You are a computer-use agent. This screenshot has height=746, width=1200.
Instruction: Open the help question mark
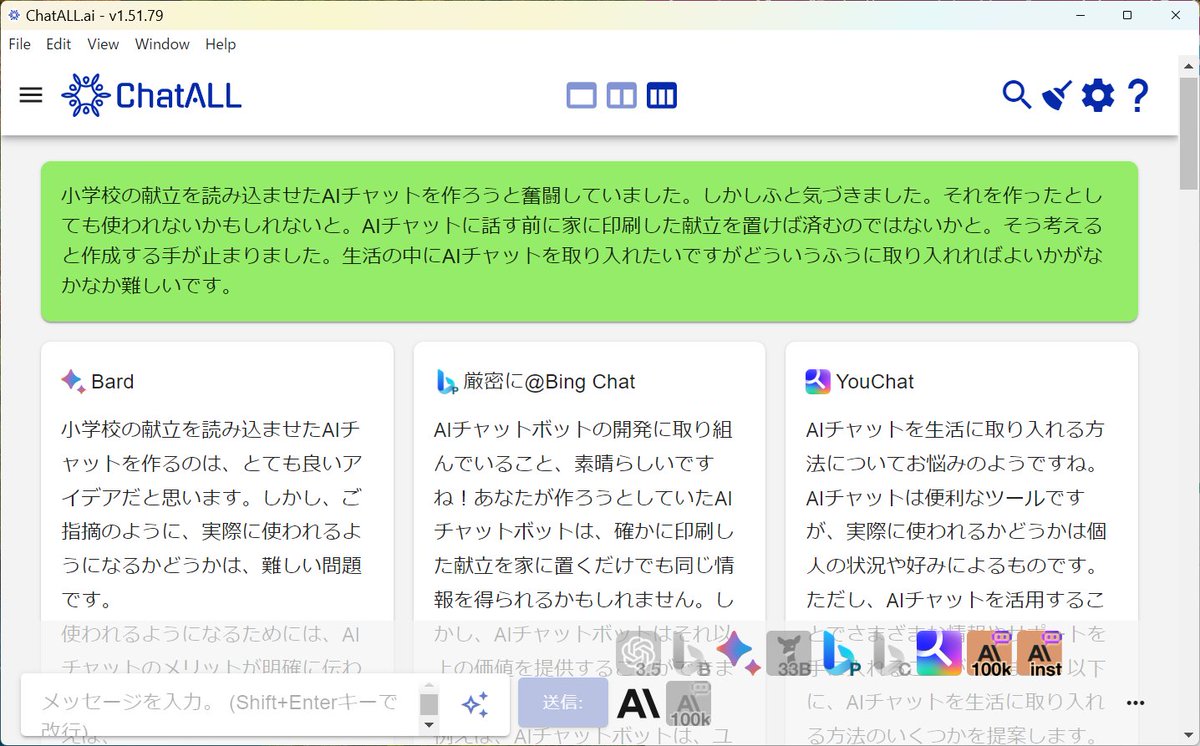(x=1138, y=95)
